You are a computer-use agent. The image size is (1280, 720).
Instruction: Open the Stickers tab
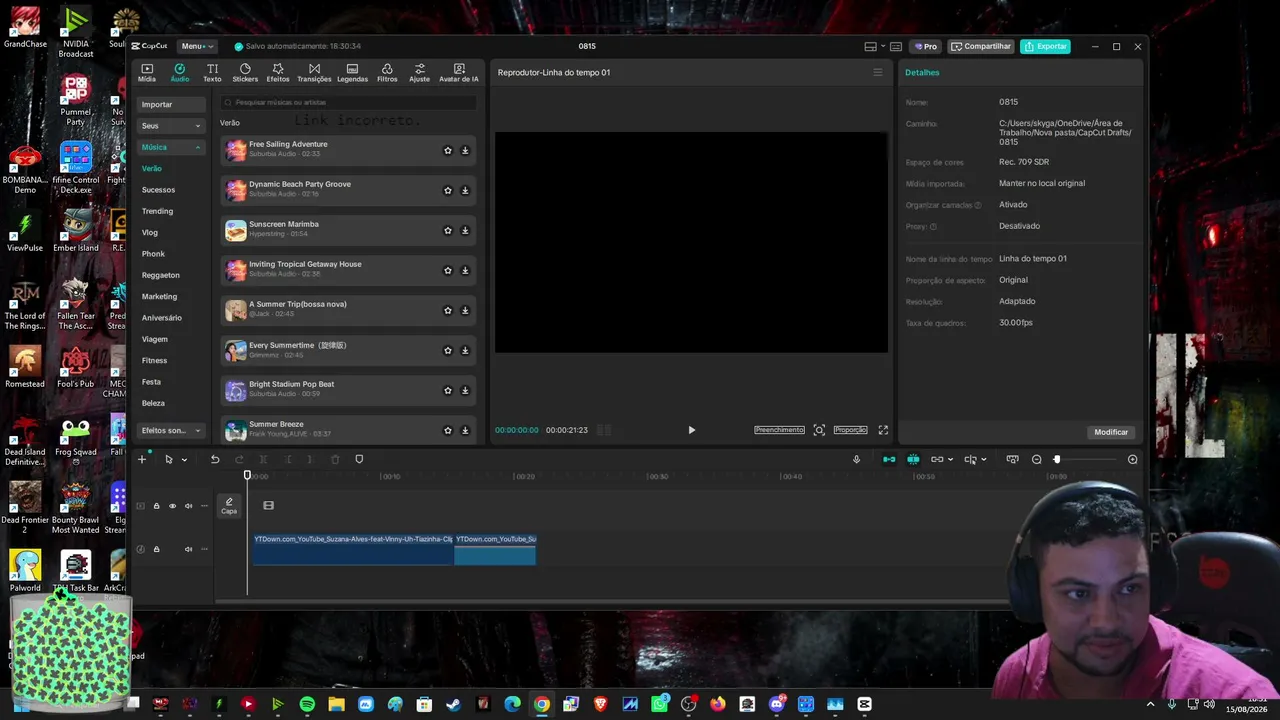click(245, 73)
